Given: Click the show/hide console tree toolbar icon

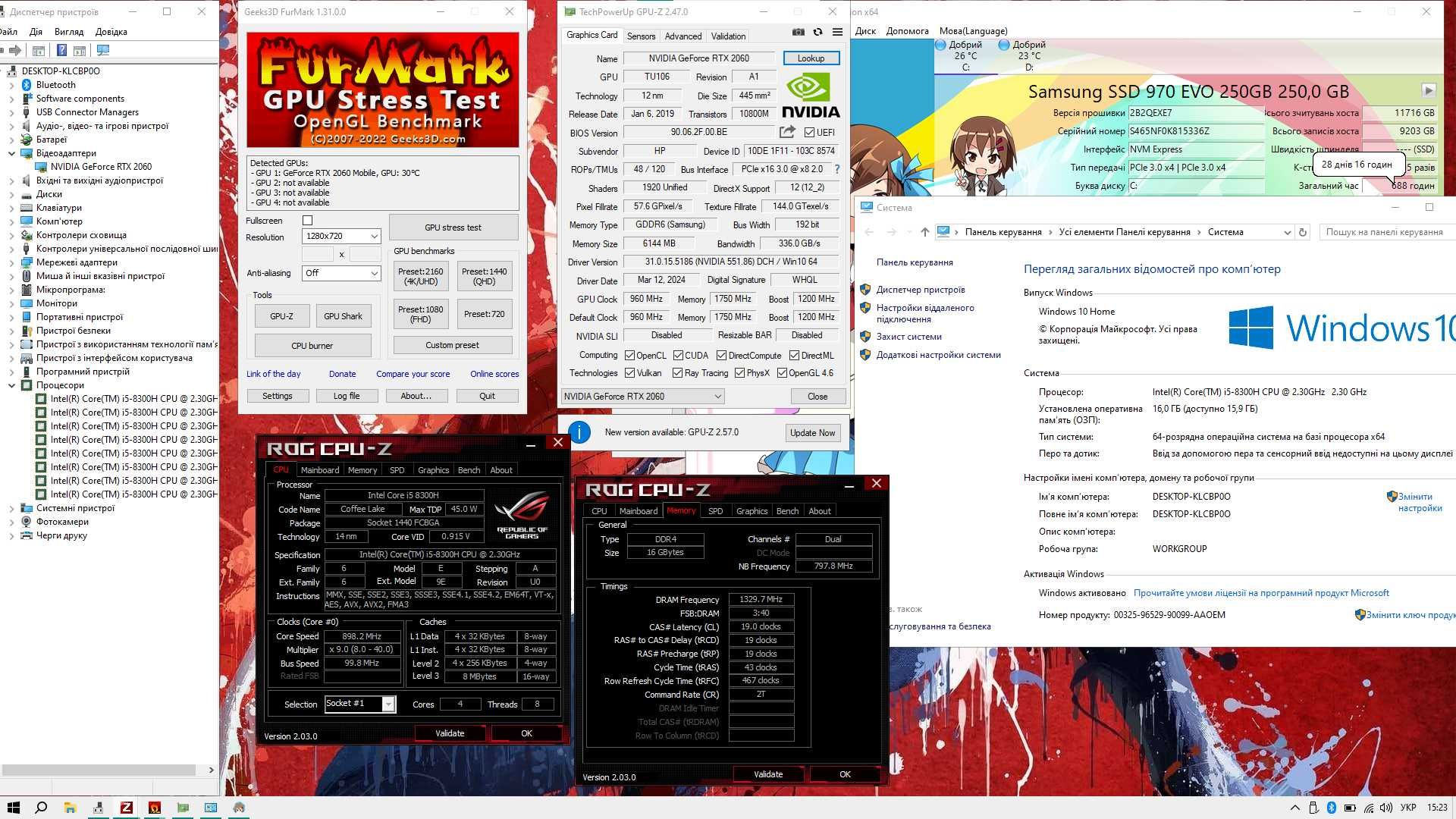Looking at the screenshot, I should pos(39,50).
